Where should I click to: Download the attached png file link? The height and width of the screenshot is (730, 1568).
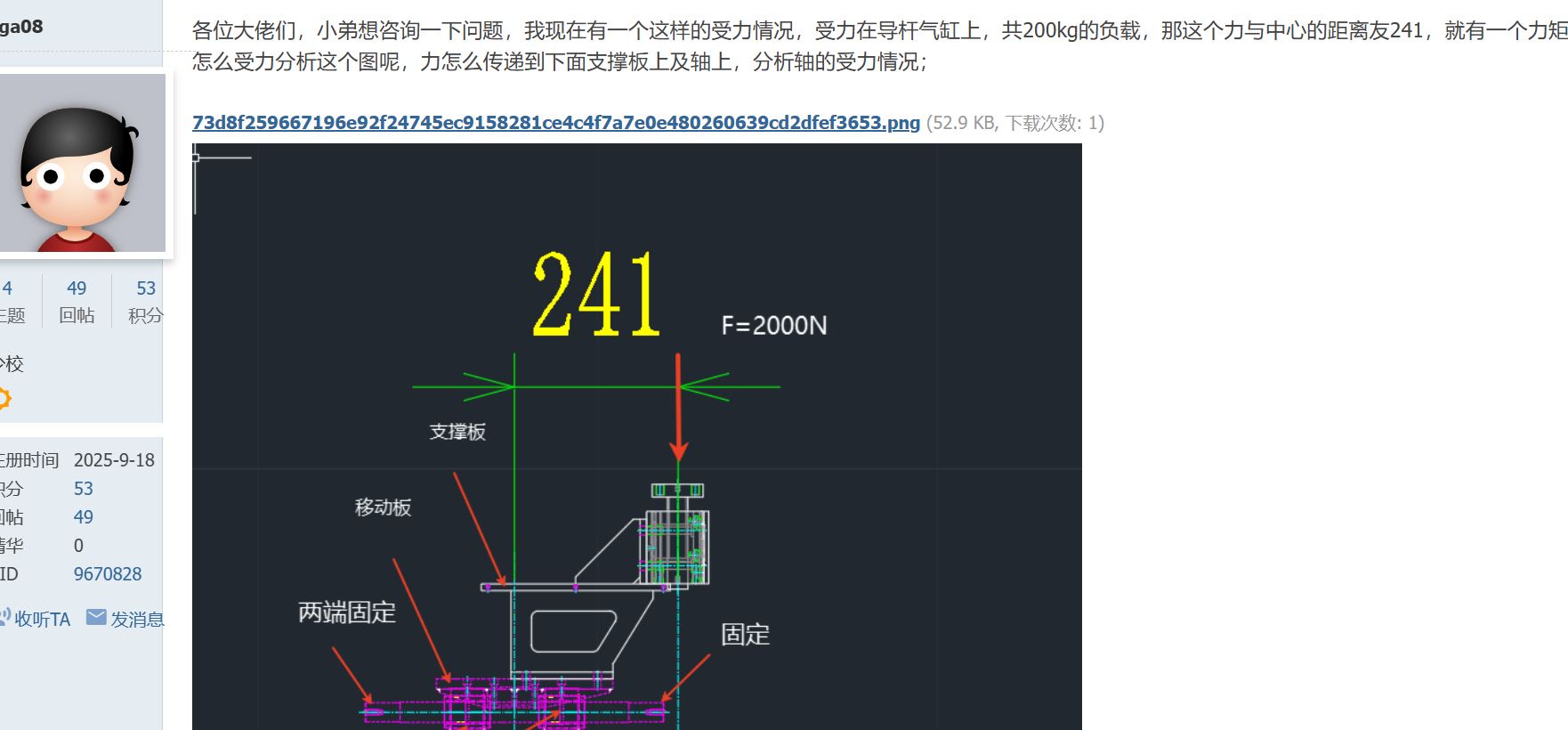point(556,123)
